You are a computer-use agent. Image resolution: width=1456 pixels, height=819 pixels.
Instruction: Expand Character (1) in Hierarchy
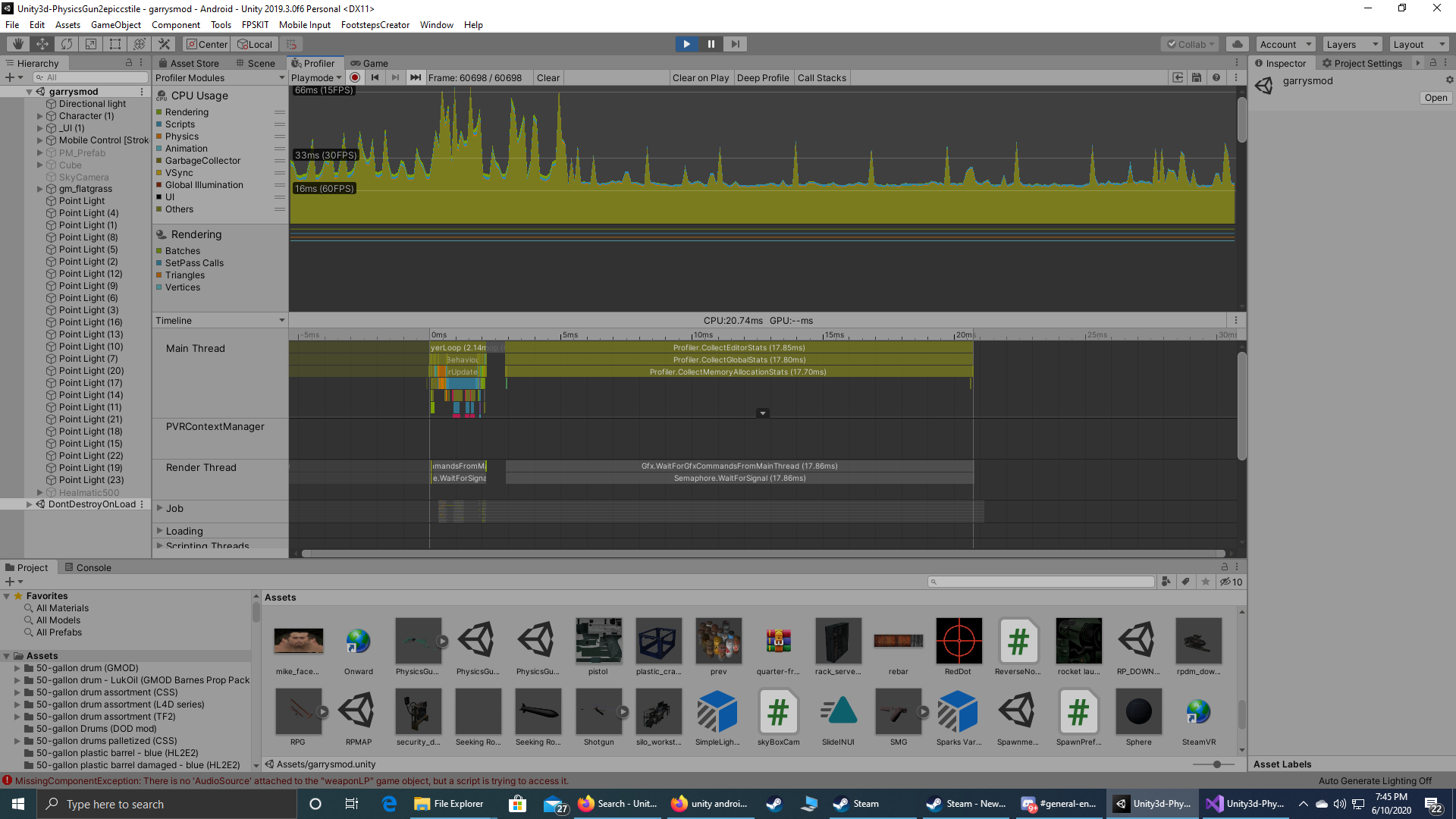click(40, 116)
